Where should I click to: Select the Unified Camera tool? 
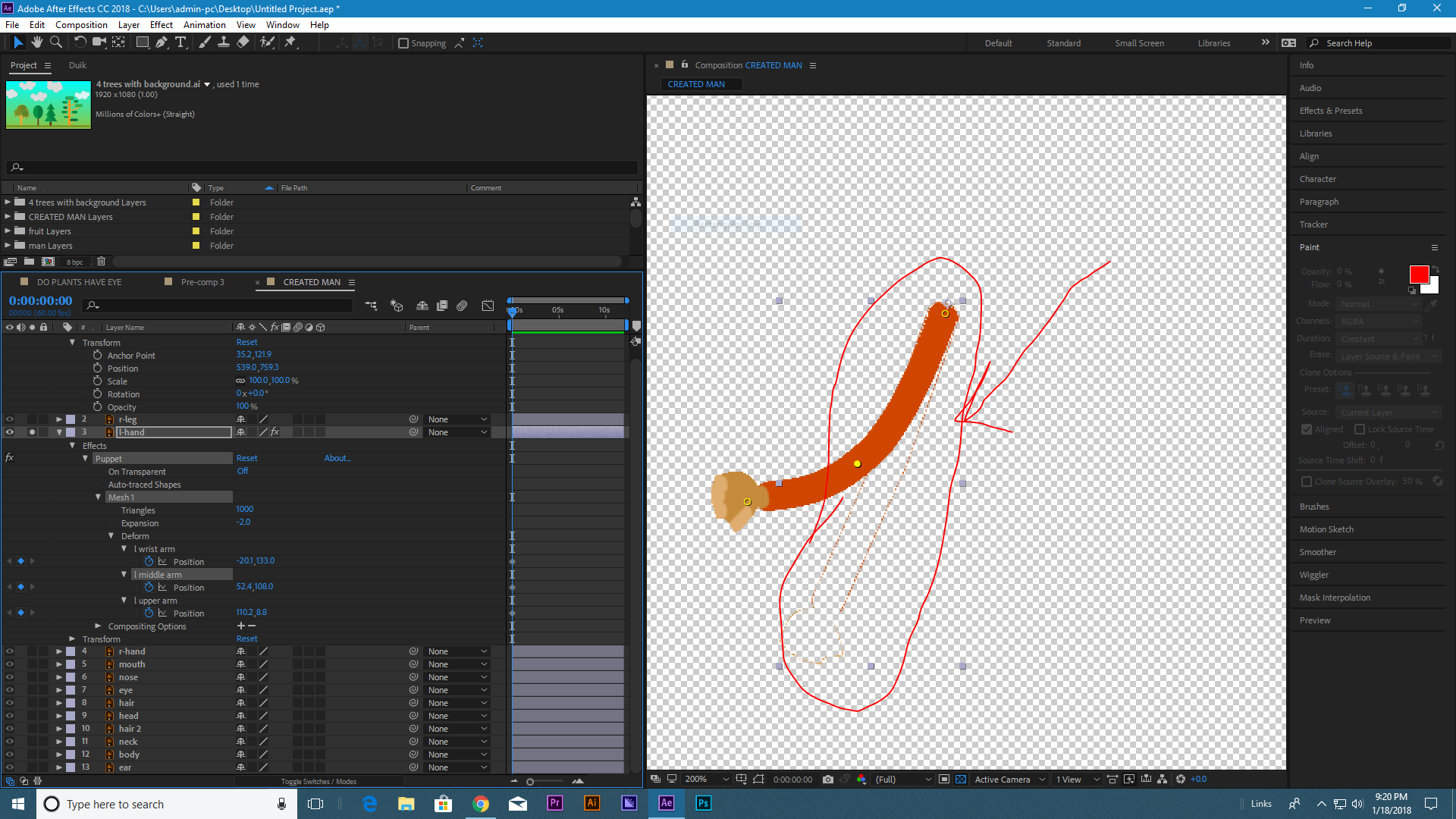pos(99,42)
